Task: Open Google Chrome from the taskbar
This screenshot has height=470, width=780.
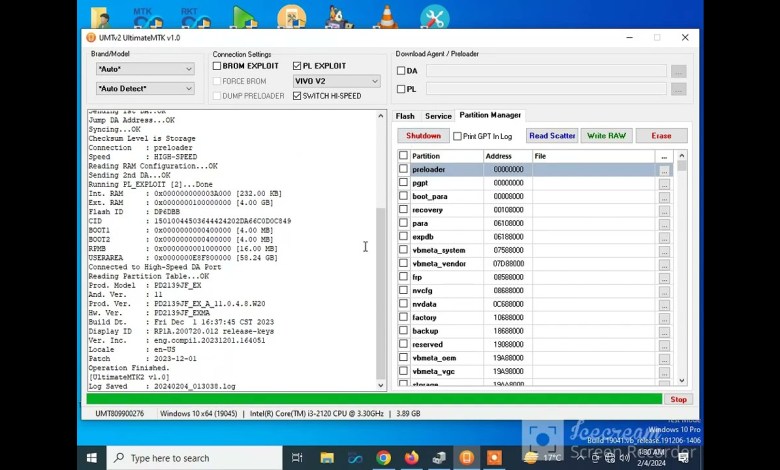Action: click(x=383, y=458)
